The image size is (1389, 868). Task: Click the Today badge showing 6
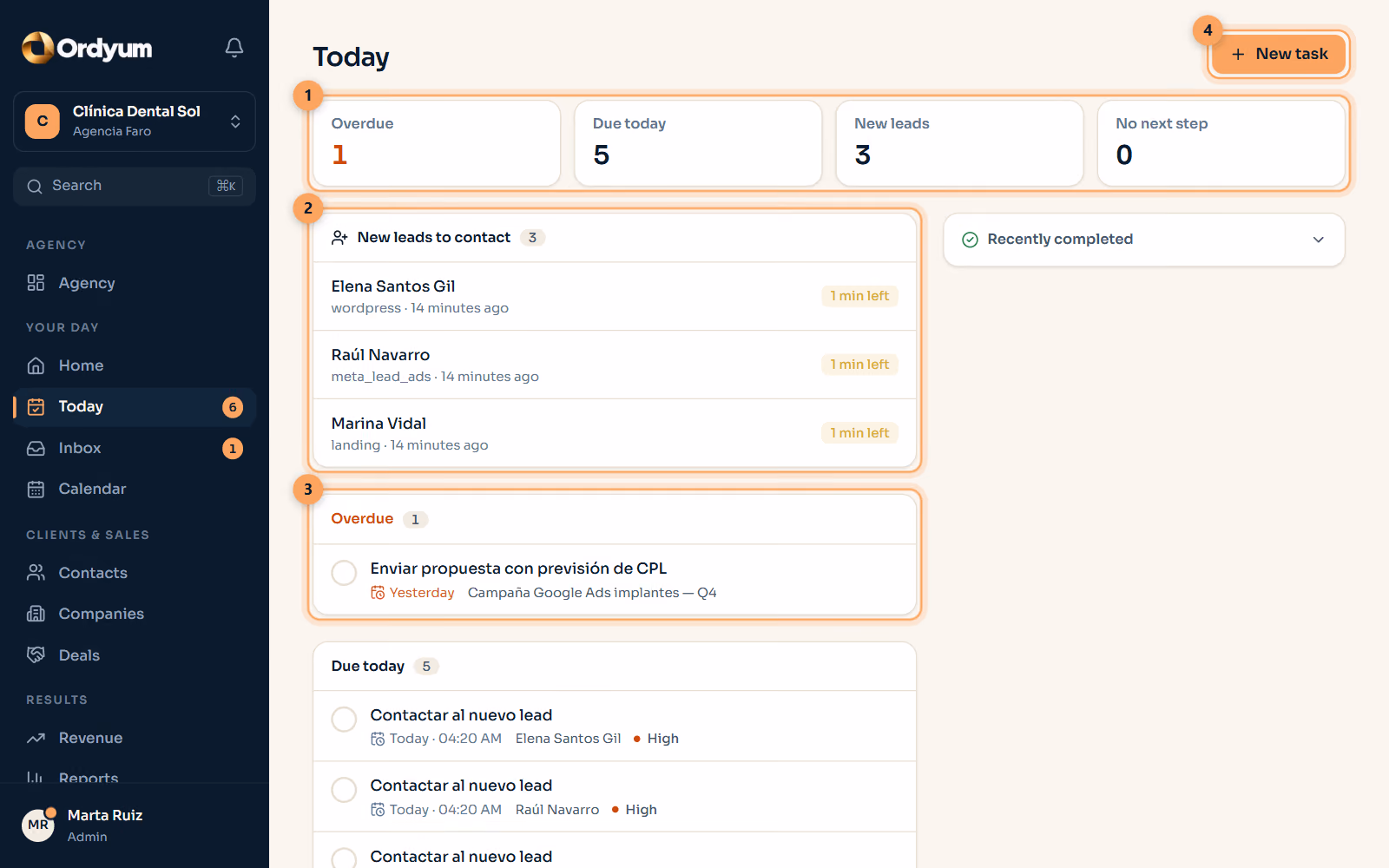233,407
